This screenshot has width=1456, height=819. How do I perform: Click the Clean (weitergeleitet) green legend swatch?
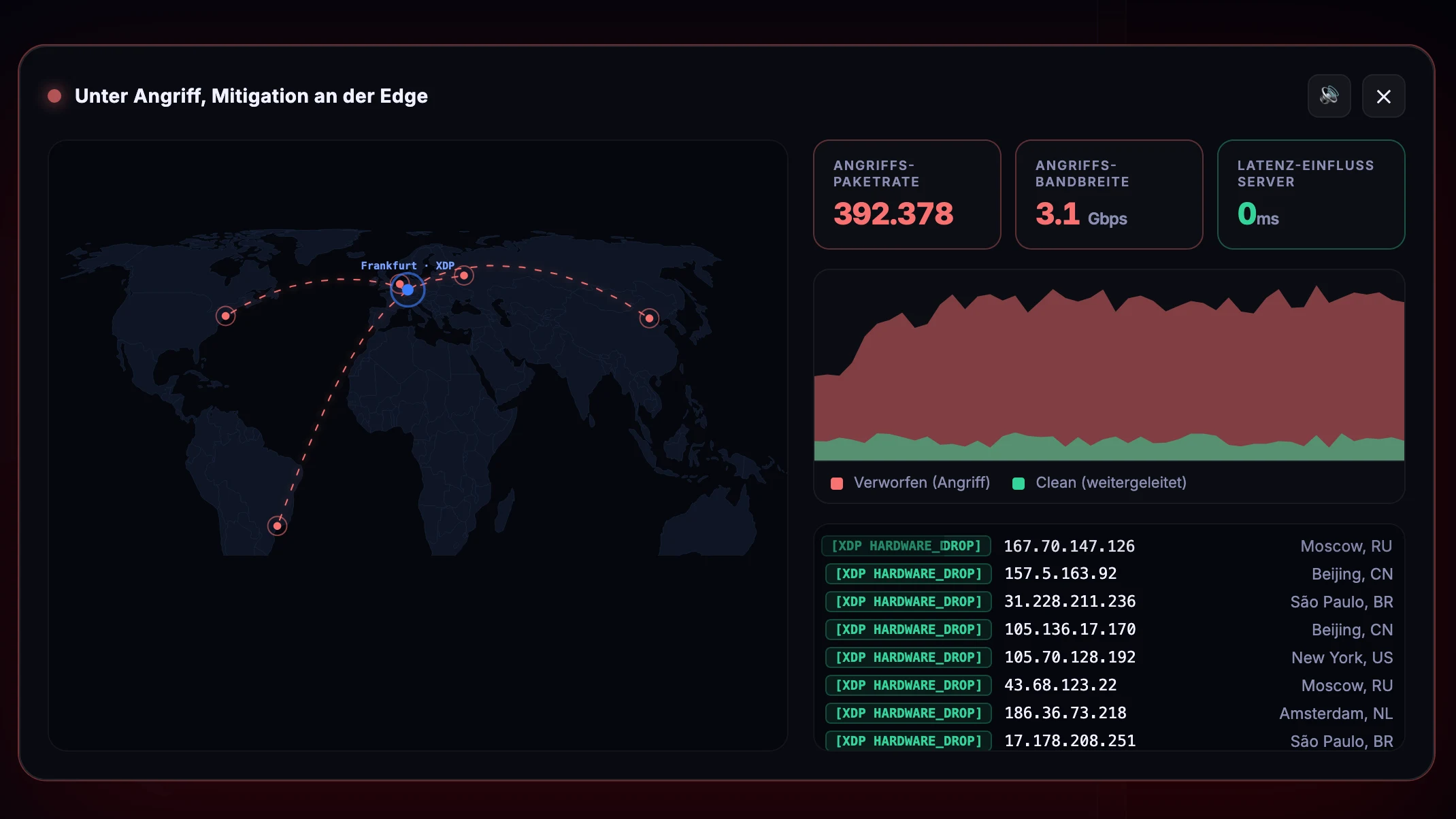coord(1019,484)
